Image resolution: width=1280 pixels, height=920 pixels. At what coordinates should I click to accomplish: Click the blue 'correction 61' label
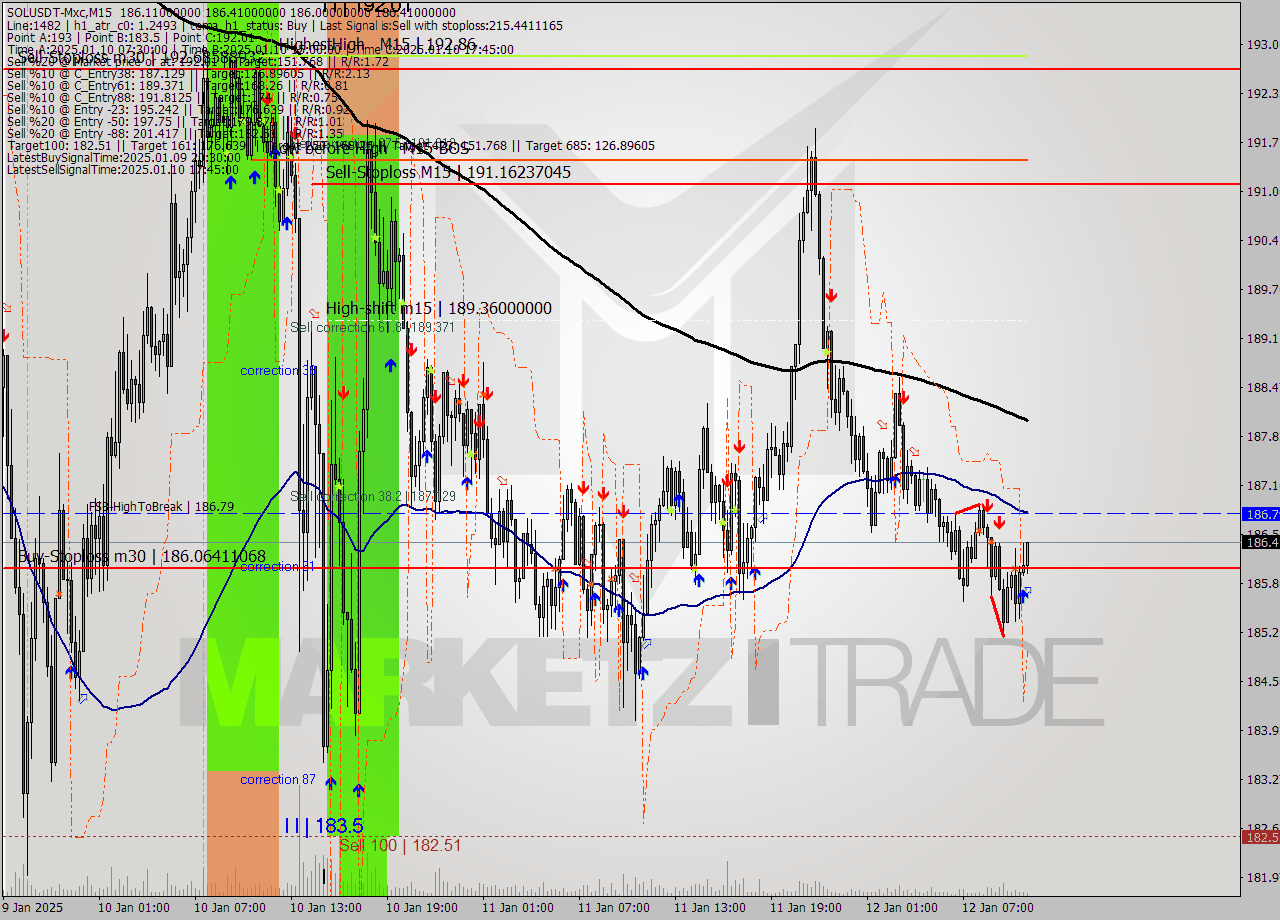[278, 567]
